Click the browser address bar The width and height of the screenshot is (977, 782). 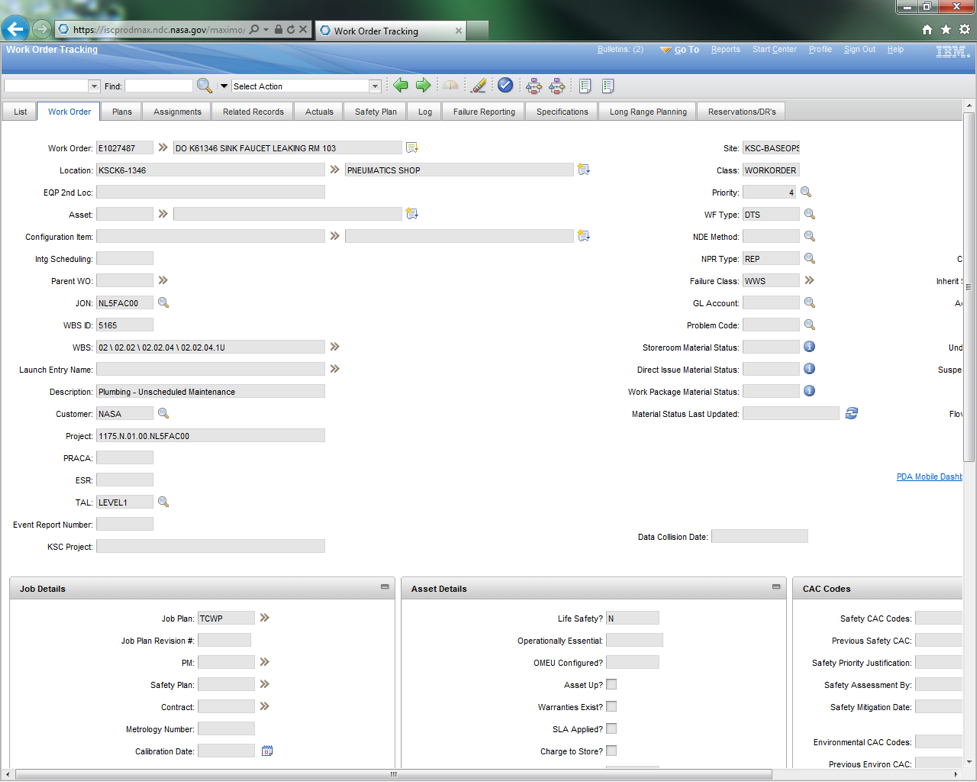(x=159, y=29)
